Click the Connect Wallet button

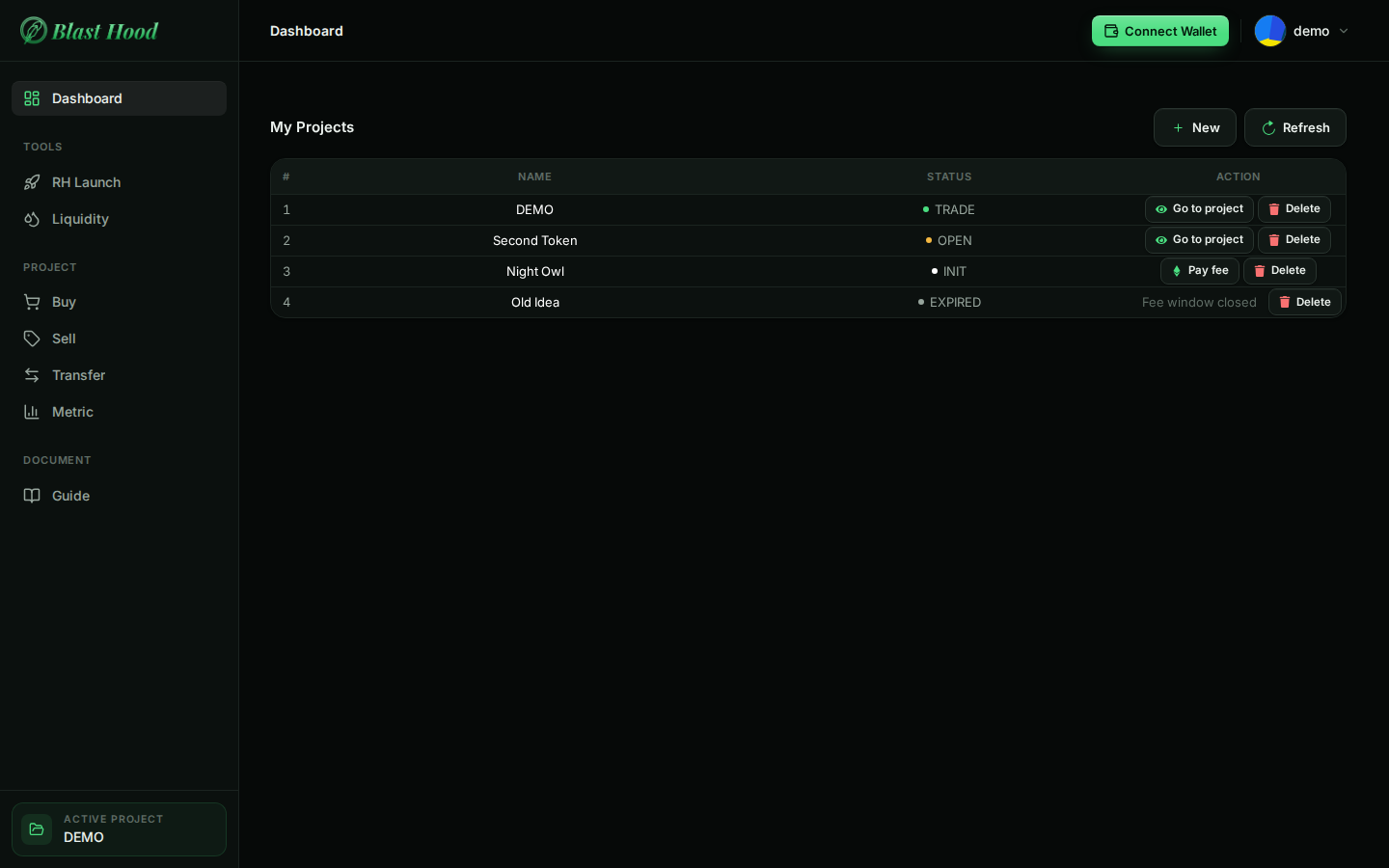point(1160,31)
